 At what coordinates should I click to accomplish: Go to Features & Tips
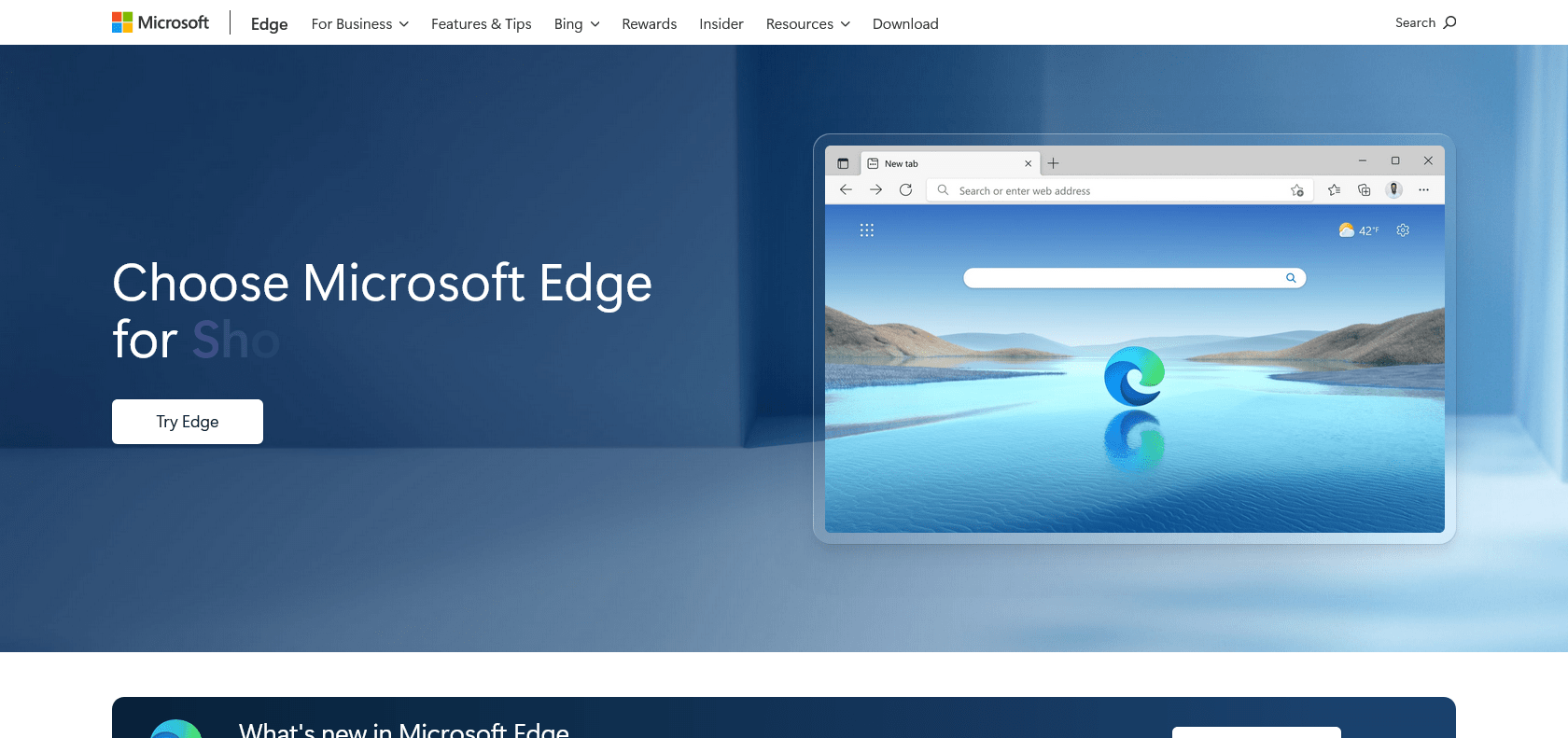[x=482, y=23]
